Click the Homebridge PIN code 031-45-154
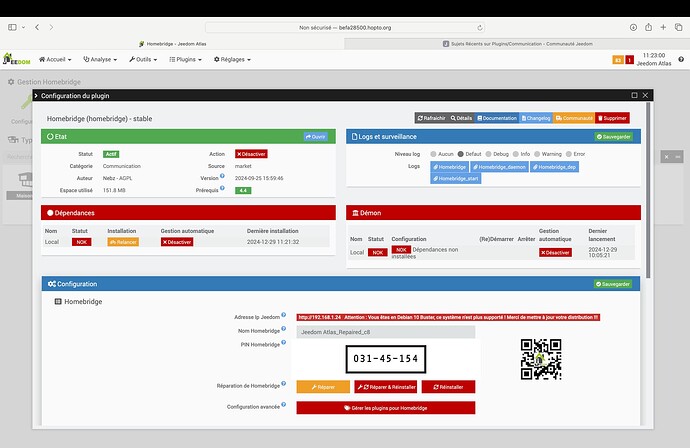The height and width of the screenshot is (448, 690). 385,359
